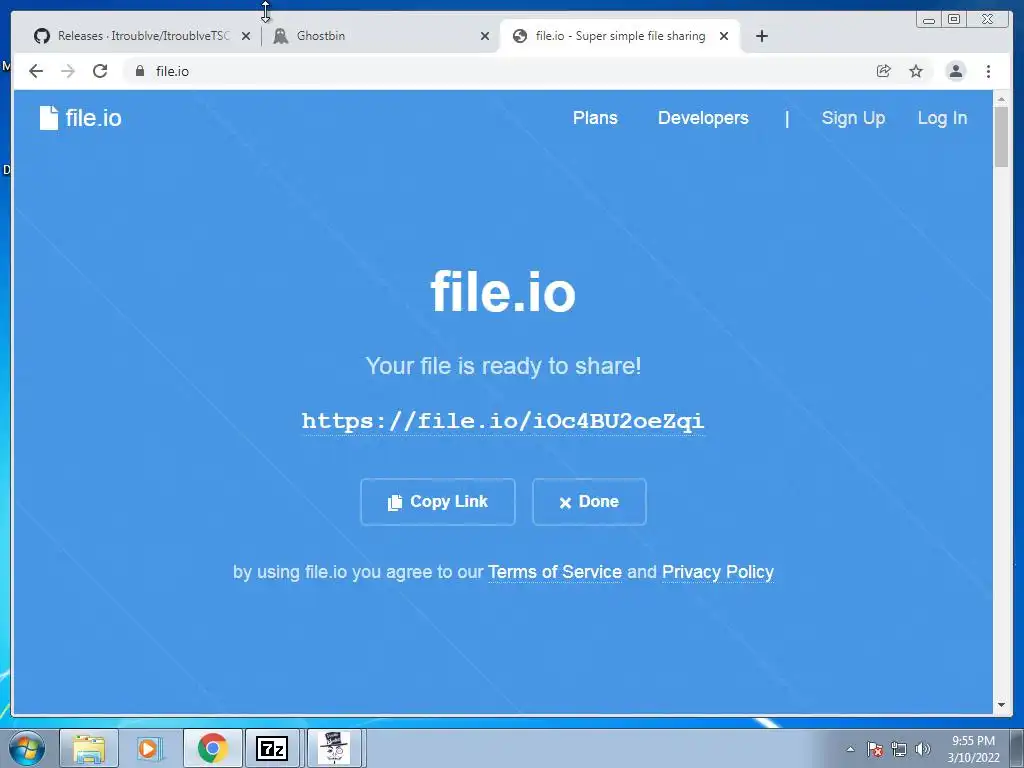Open the Windows Start menu

coord(27,748)
